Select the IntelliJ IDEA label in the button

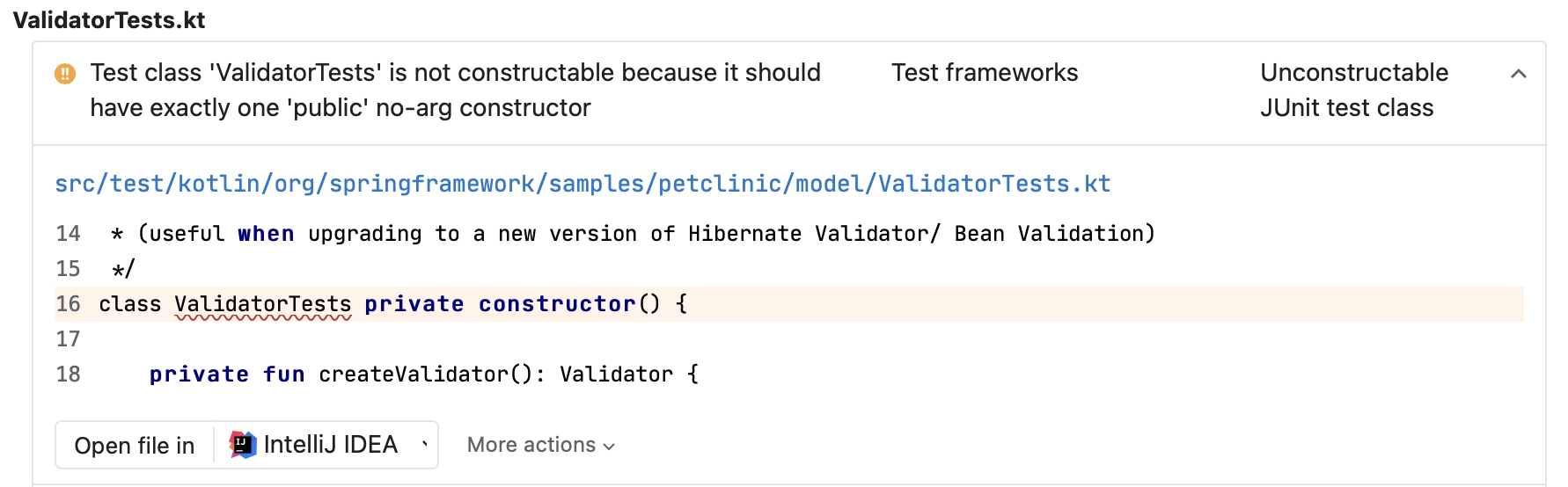[x=331, y=445]
